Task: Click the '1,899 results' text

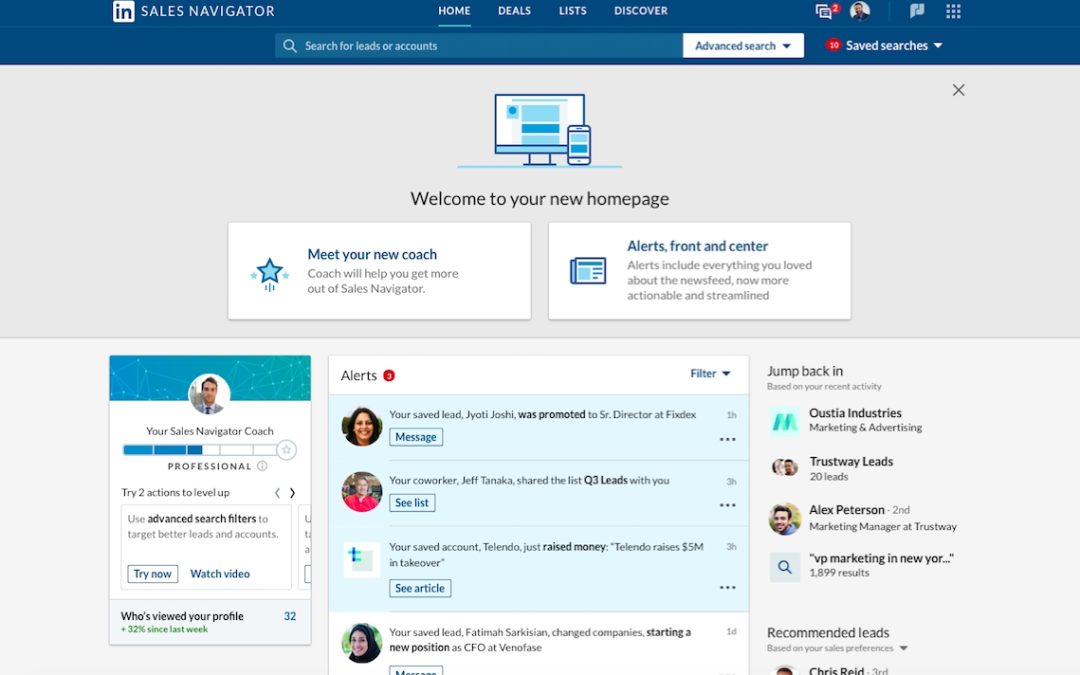Action: (839, 573)
